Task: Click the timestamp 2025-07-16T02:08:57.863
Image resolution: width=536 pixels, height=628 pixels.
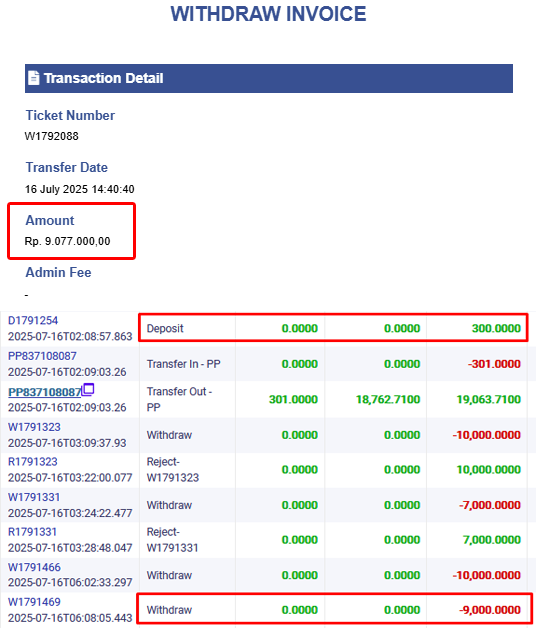Action: point(70,336)
